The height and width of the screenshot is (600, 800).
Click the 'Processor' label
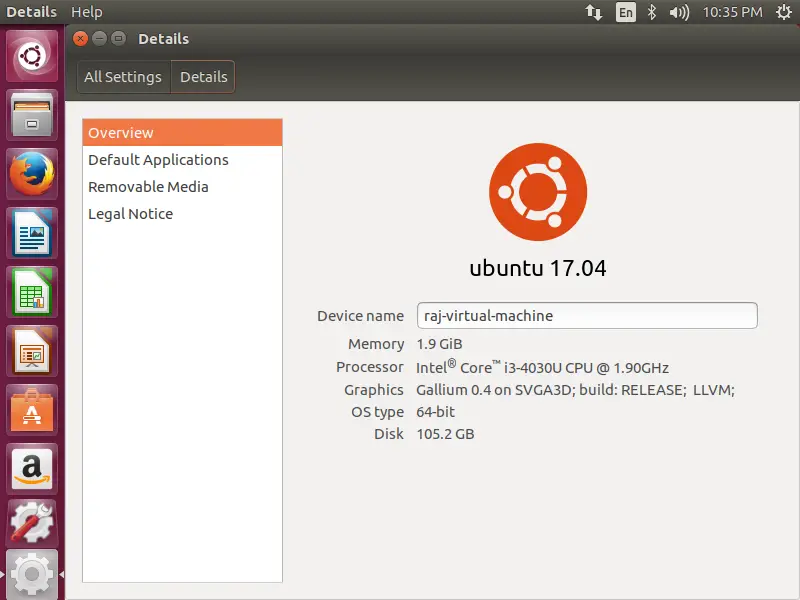click(x=370, y=367)
